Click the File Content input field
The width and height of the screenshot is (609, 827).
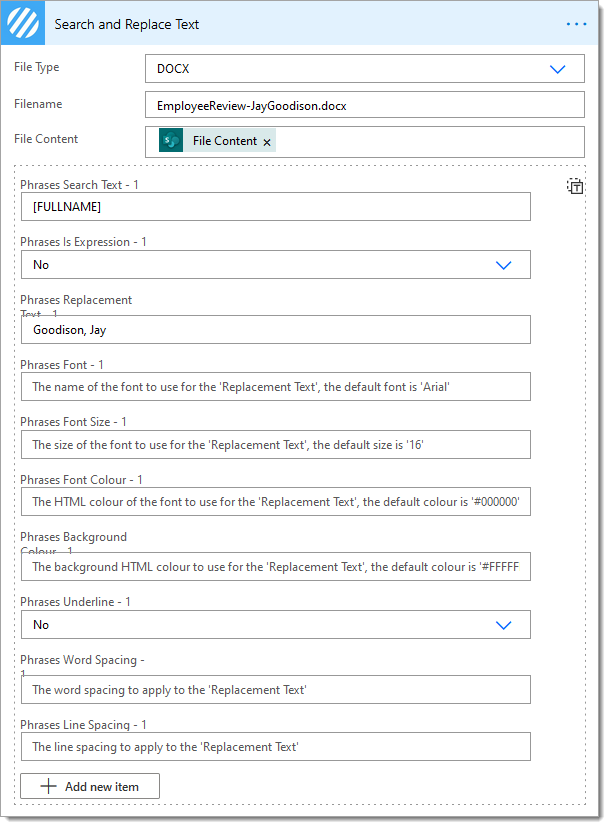364,141
